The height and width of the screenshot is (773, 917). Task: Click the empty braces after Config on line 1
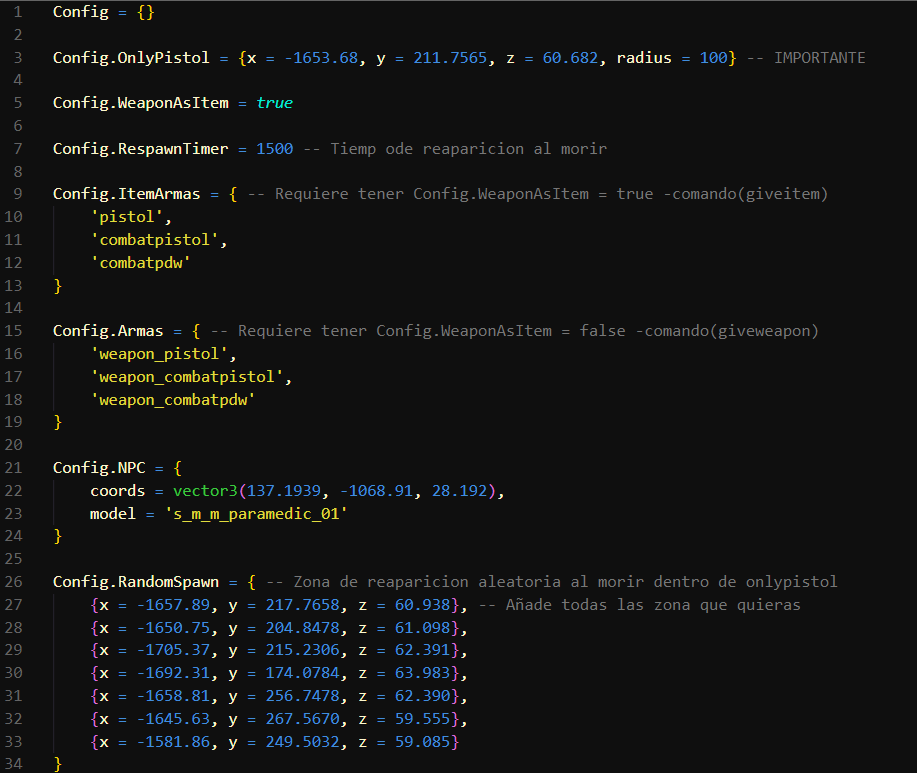pyautogui.click(x=145, y=13)
